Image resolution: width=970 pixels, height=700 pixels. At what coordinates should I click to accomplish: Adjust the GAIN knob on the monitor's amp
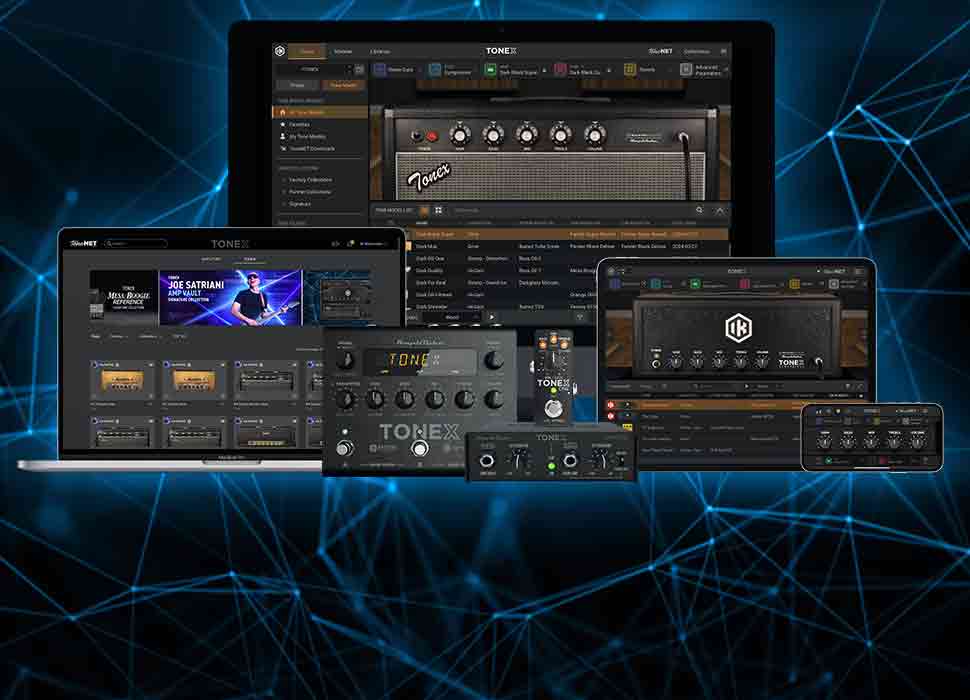click(459, 134)
